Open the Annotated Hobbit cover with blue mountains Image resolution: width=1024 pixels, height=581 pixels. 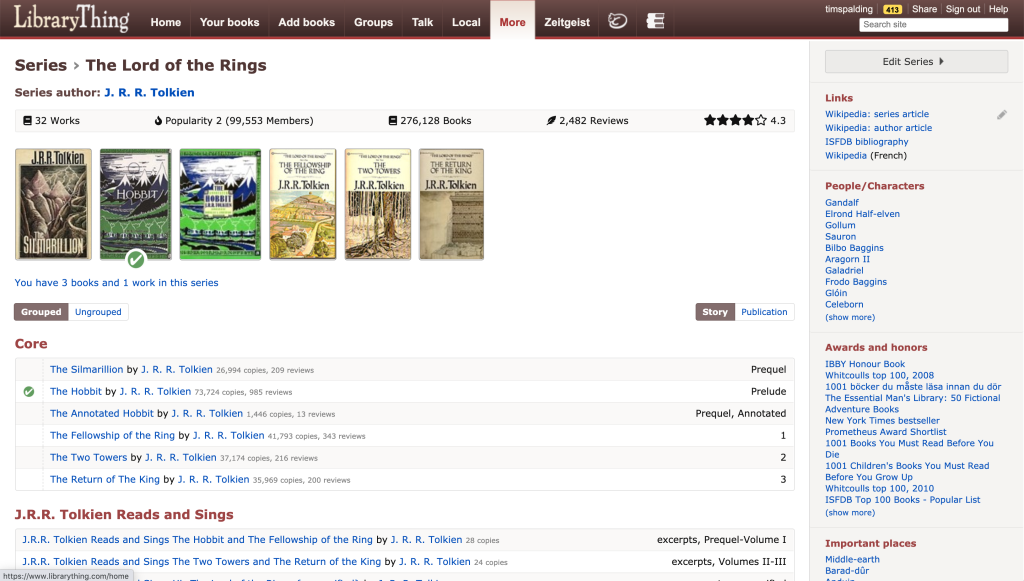(220, 204)
